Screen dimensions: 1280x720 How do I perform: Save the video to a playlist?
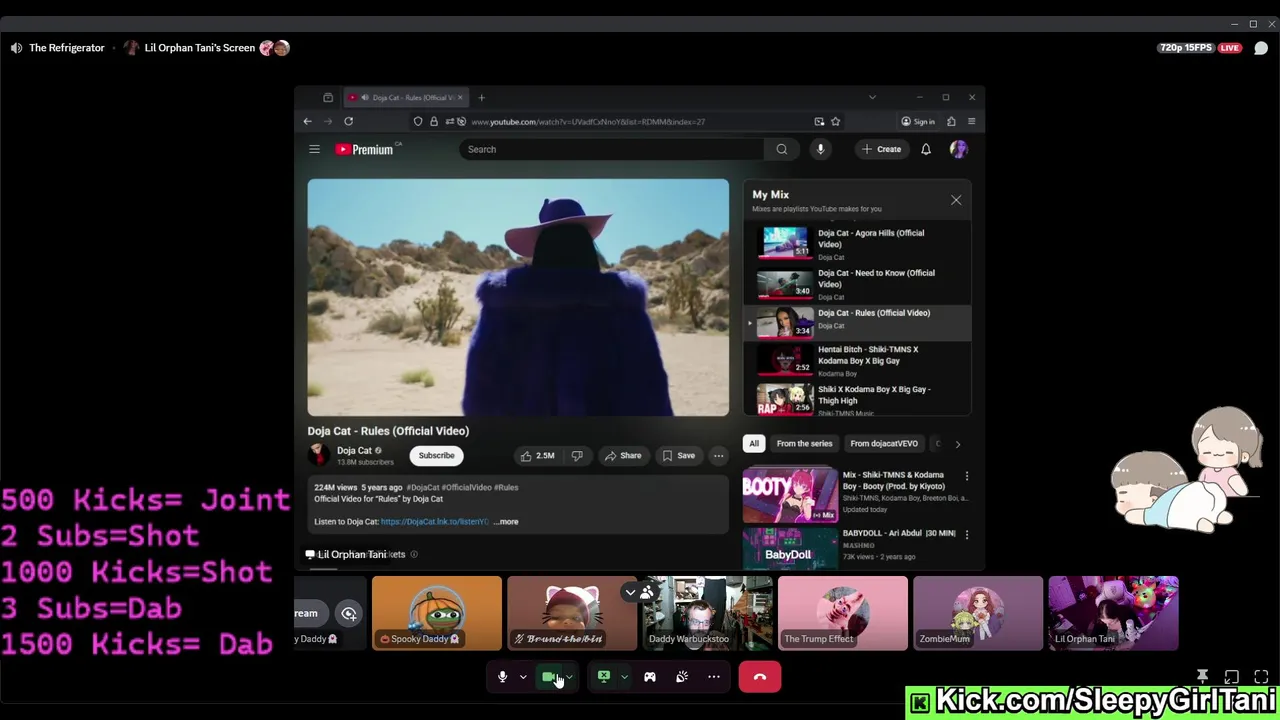pyautogui.click(x=679, y=456)
